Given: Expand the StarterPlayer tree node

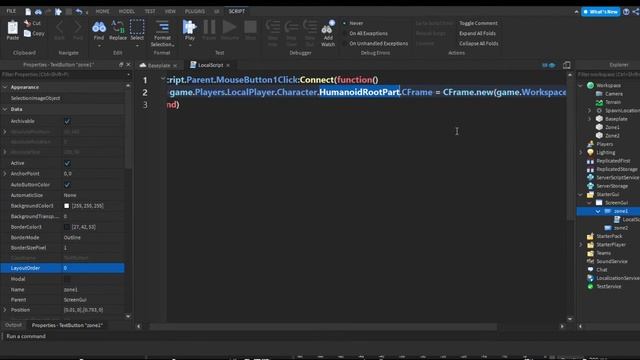Looking at the screenshot, I should pos(580,245).
